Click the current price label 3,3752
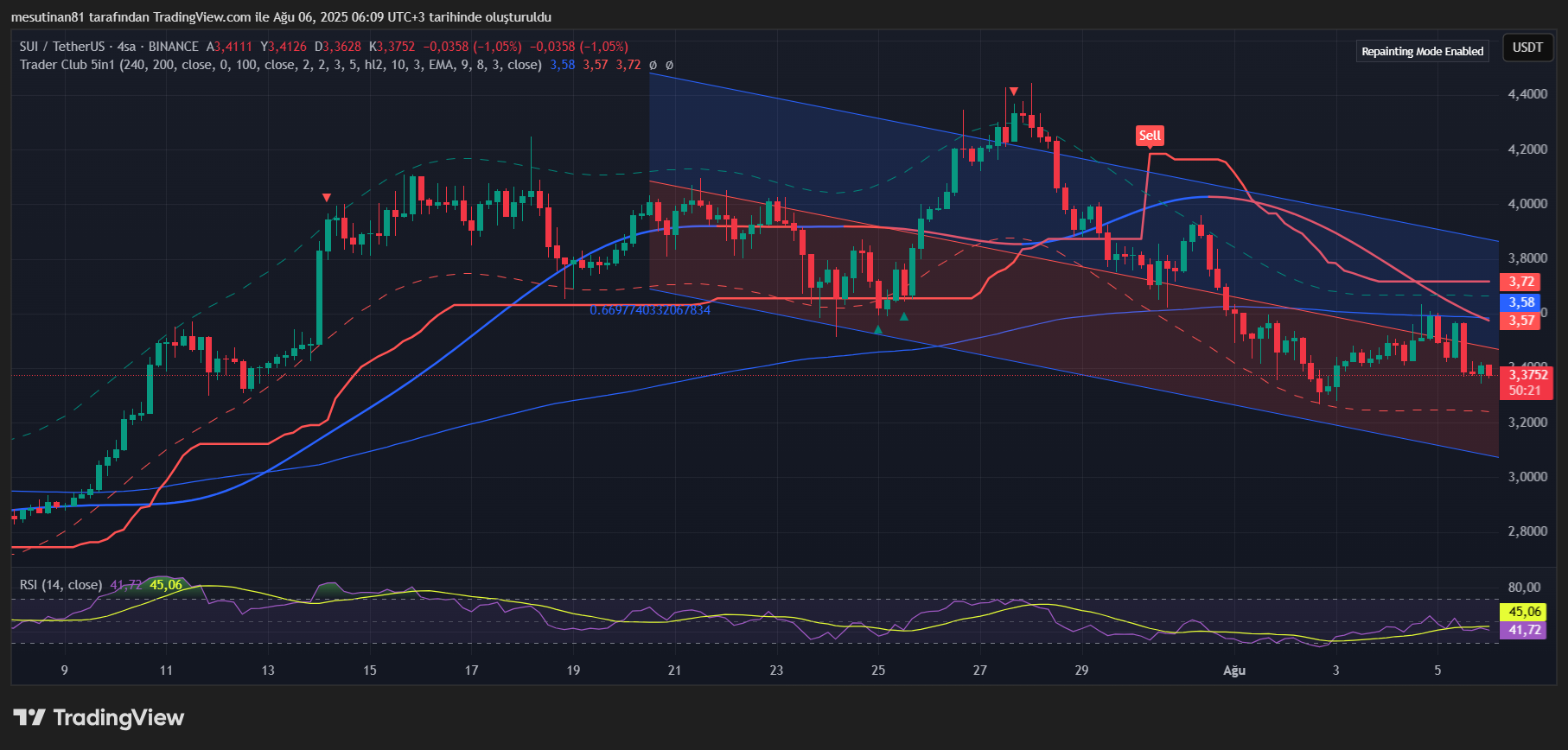 pos(1528,375)
